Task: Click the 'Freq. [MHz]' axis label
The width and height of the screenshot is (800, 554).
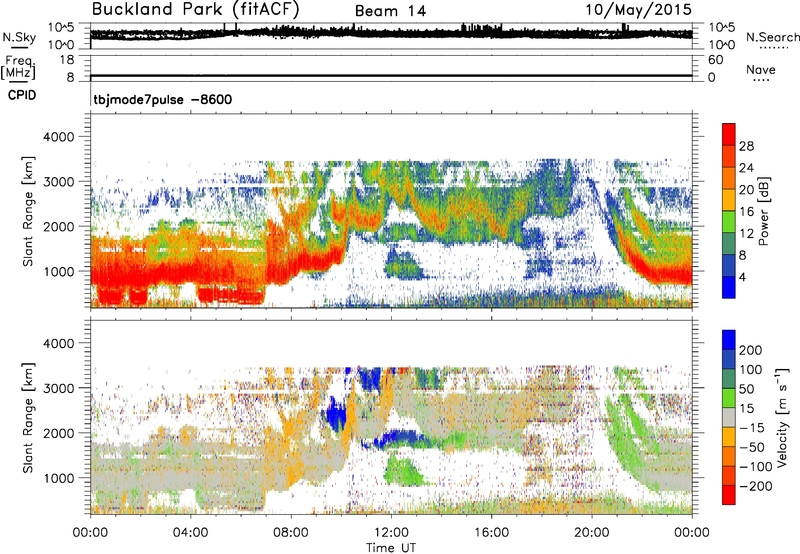Action: point(18,67)
